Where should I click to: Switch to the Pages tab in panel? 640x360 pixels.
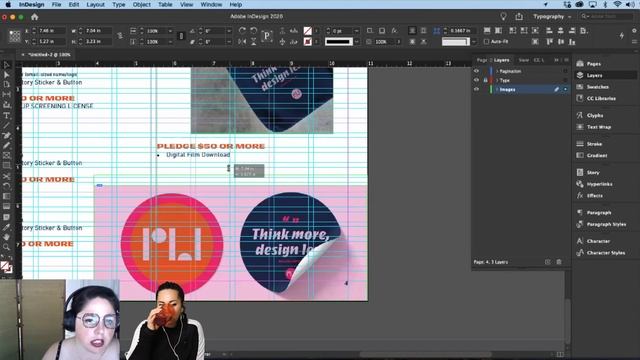(482, 60)
